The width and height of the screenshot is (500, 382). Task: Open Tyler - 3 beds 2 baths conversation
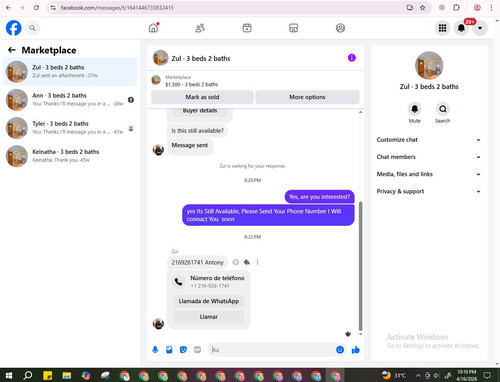click(x=70, y=128)
